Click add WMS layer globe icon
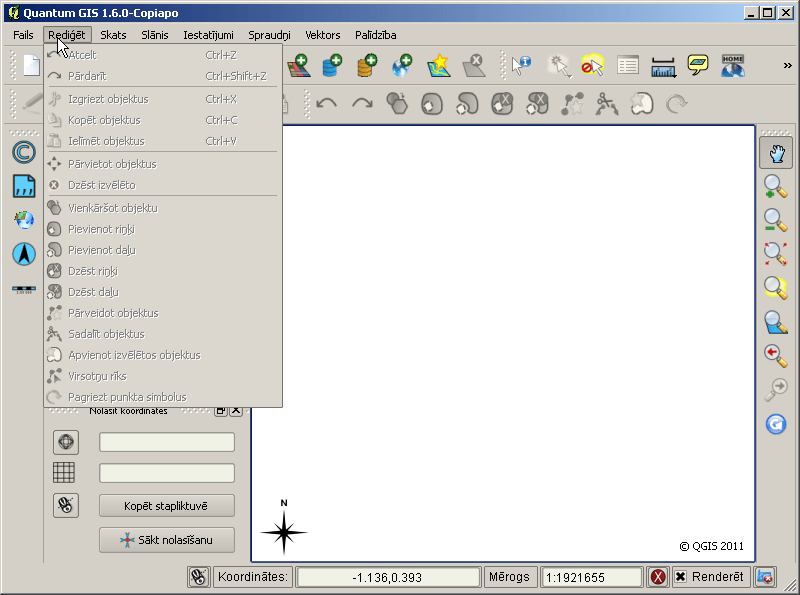The image size is (800, 595). coord(402,66)
